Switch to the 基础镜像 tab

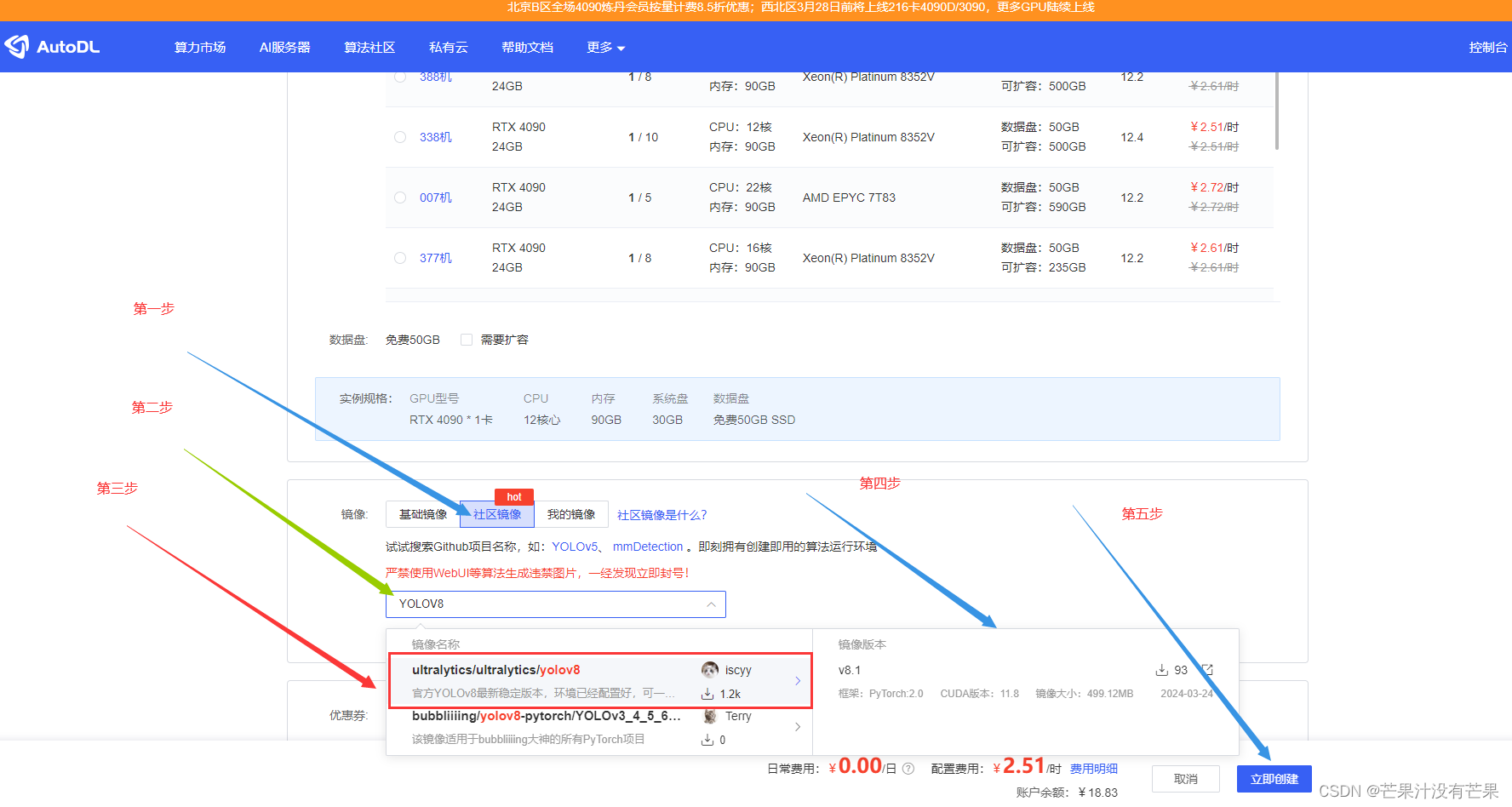(423, 514)
